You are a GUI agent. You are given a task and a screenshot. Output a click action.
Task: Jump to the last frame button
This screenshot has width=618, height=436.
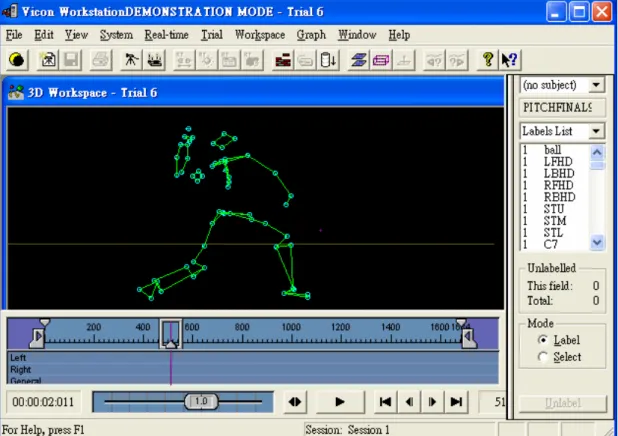(x=456, y=402)
